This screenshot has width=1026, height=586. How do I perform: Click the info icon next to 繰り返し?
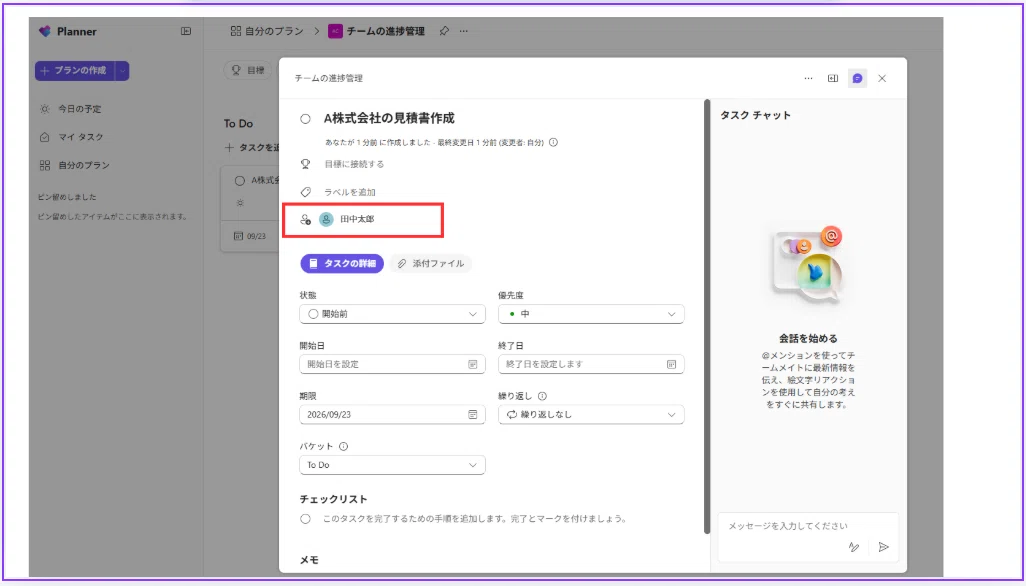pyautogui.click(x=542, y=396)
